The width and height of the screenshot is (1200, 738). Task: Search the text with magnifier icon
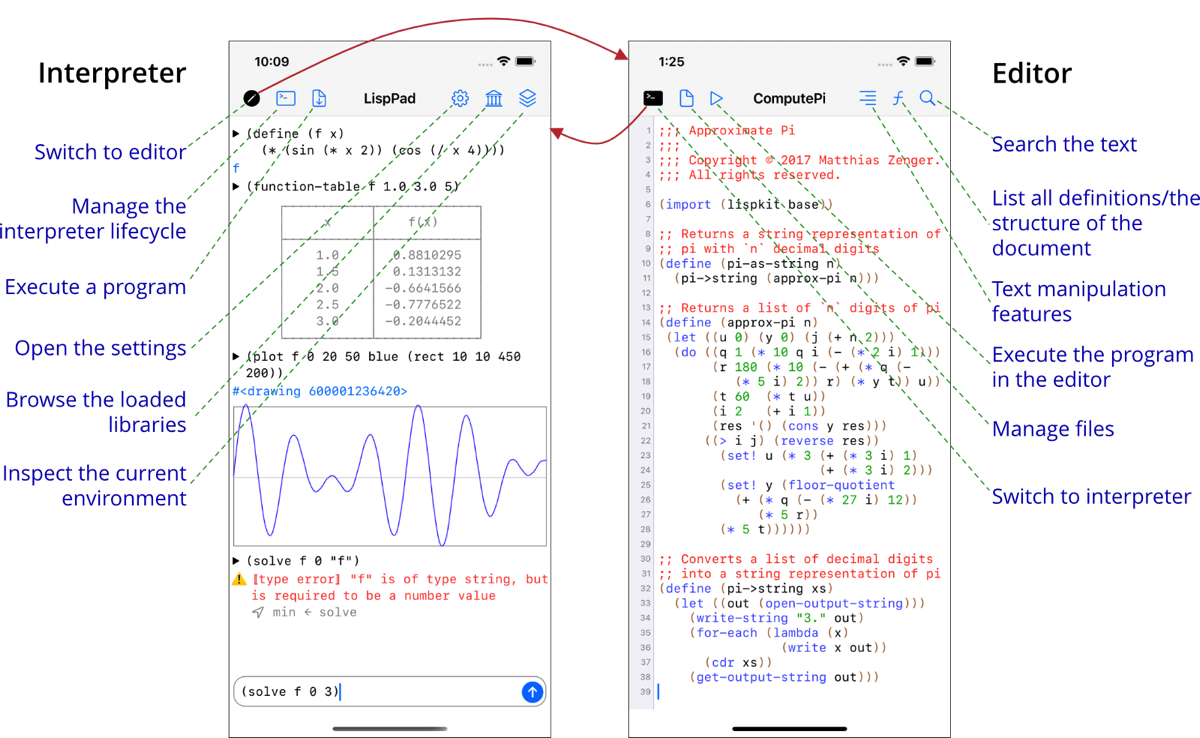[x=928, y=98]
